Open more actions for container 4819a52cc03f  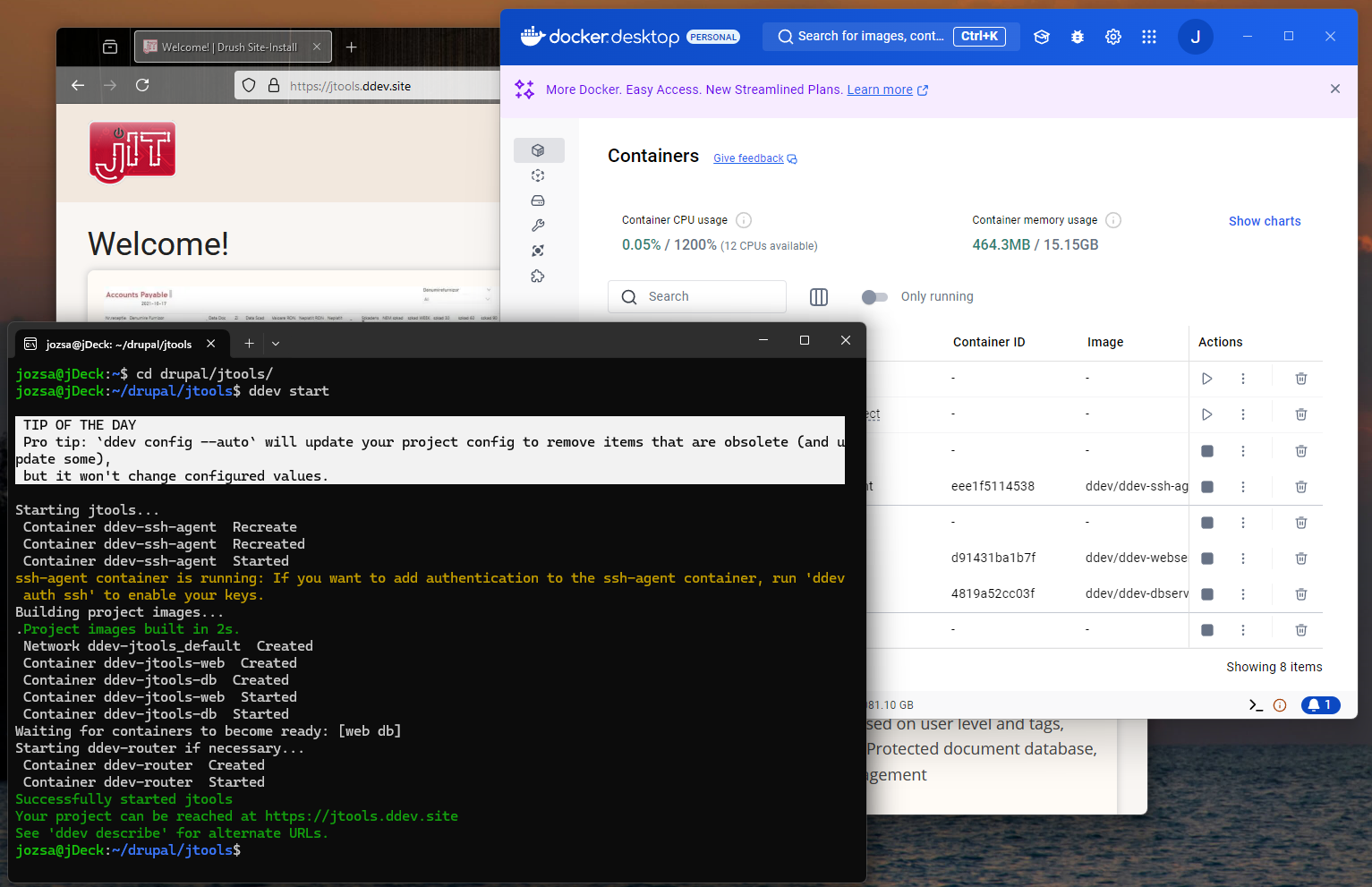pyautogui.click(x=1242, y=594)
